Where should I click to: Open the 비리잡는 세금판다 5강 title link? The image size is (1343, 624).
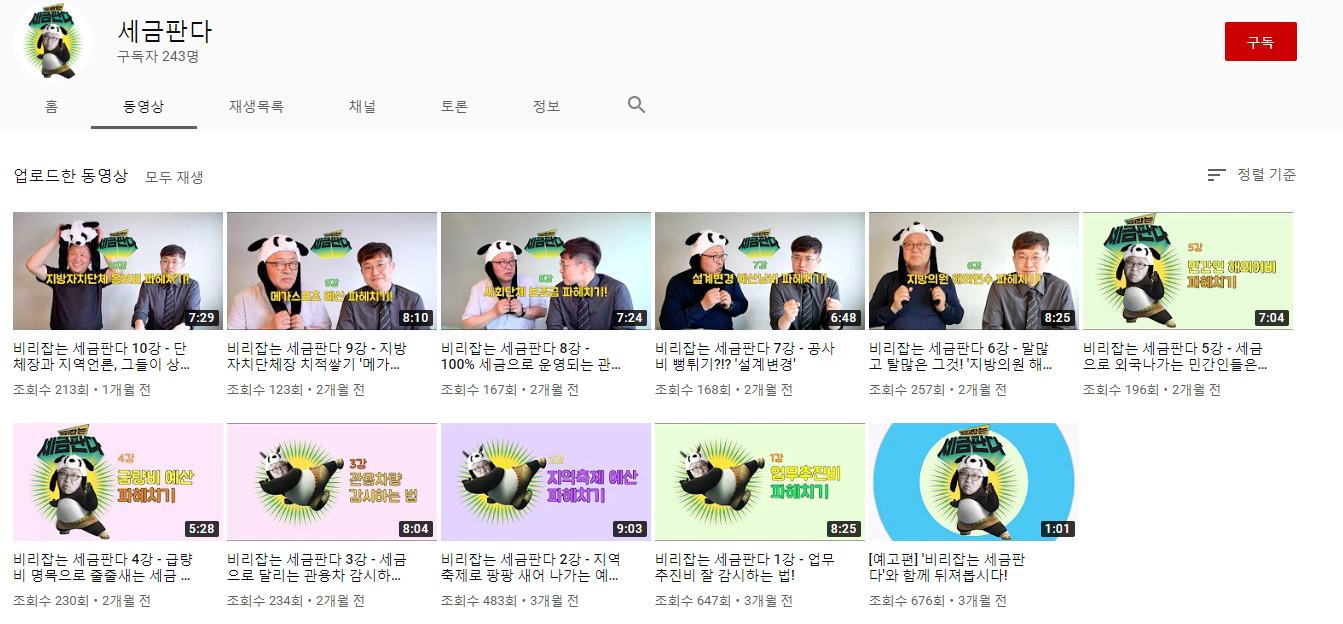point(1175,357)
